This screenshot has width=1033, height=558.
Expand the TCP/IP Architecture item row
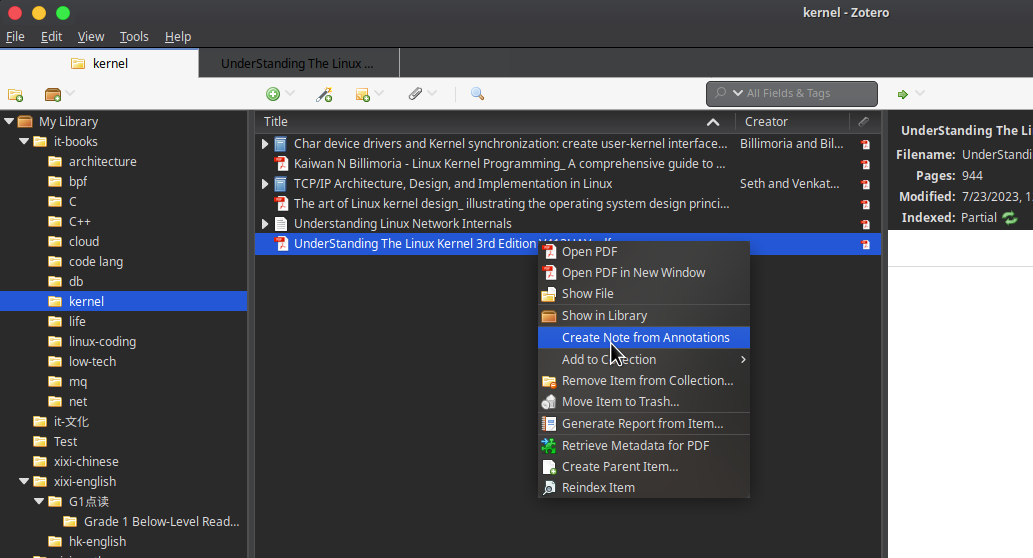265,184
